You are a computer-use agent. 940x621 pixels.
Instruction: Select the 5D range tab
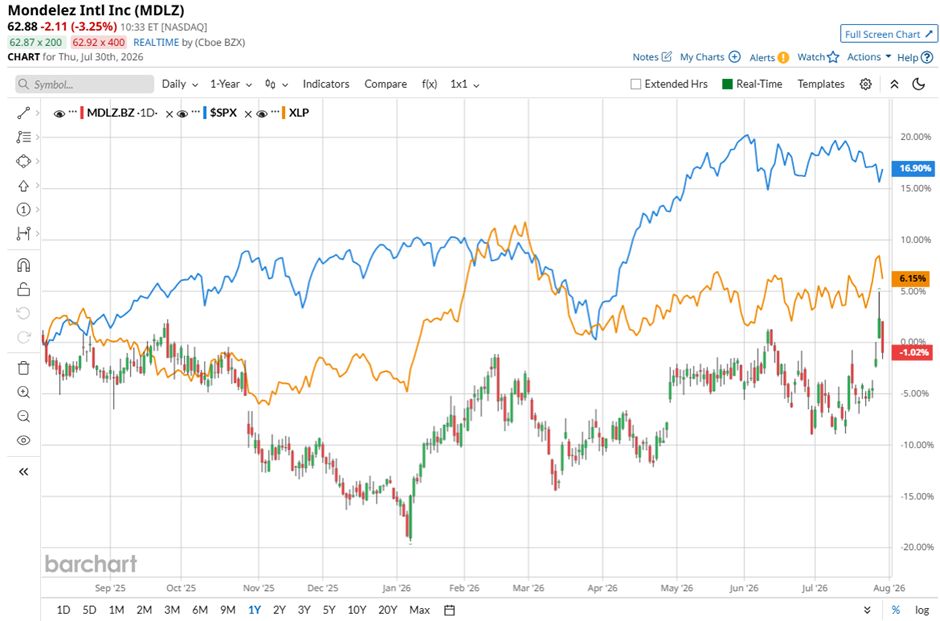(x=89, y=610)
